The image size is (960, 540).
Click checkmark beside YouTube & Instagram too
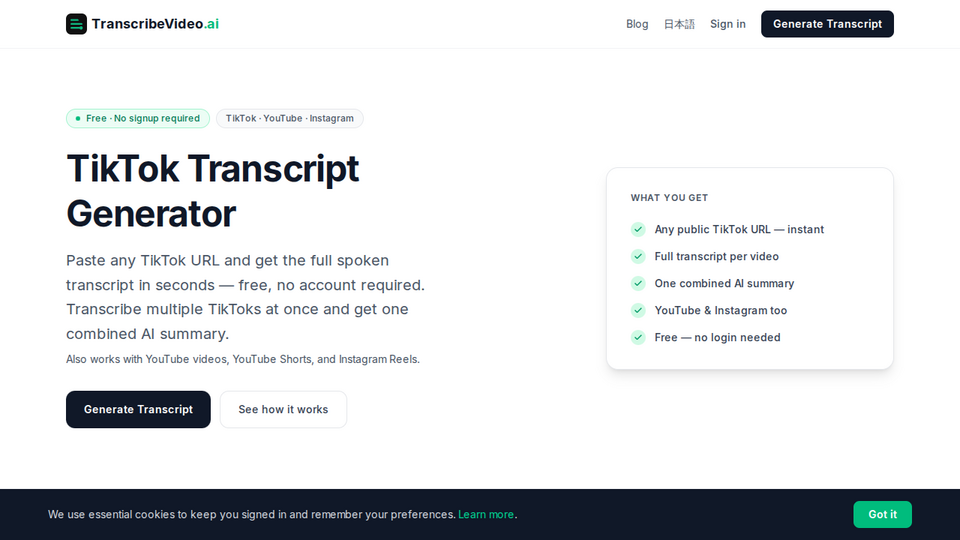[x=638, y=310]
